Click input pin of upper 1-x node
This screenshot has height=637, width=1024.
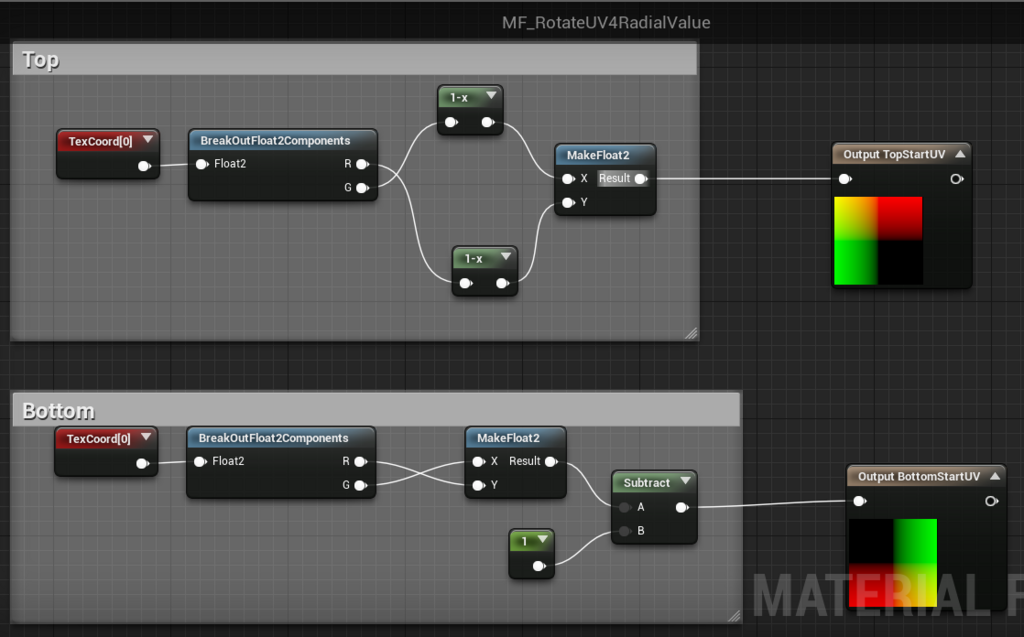pyautogui.click(x=451, y=122)
